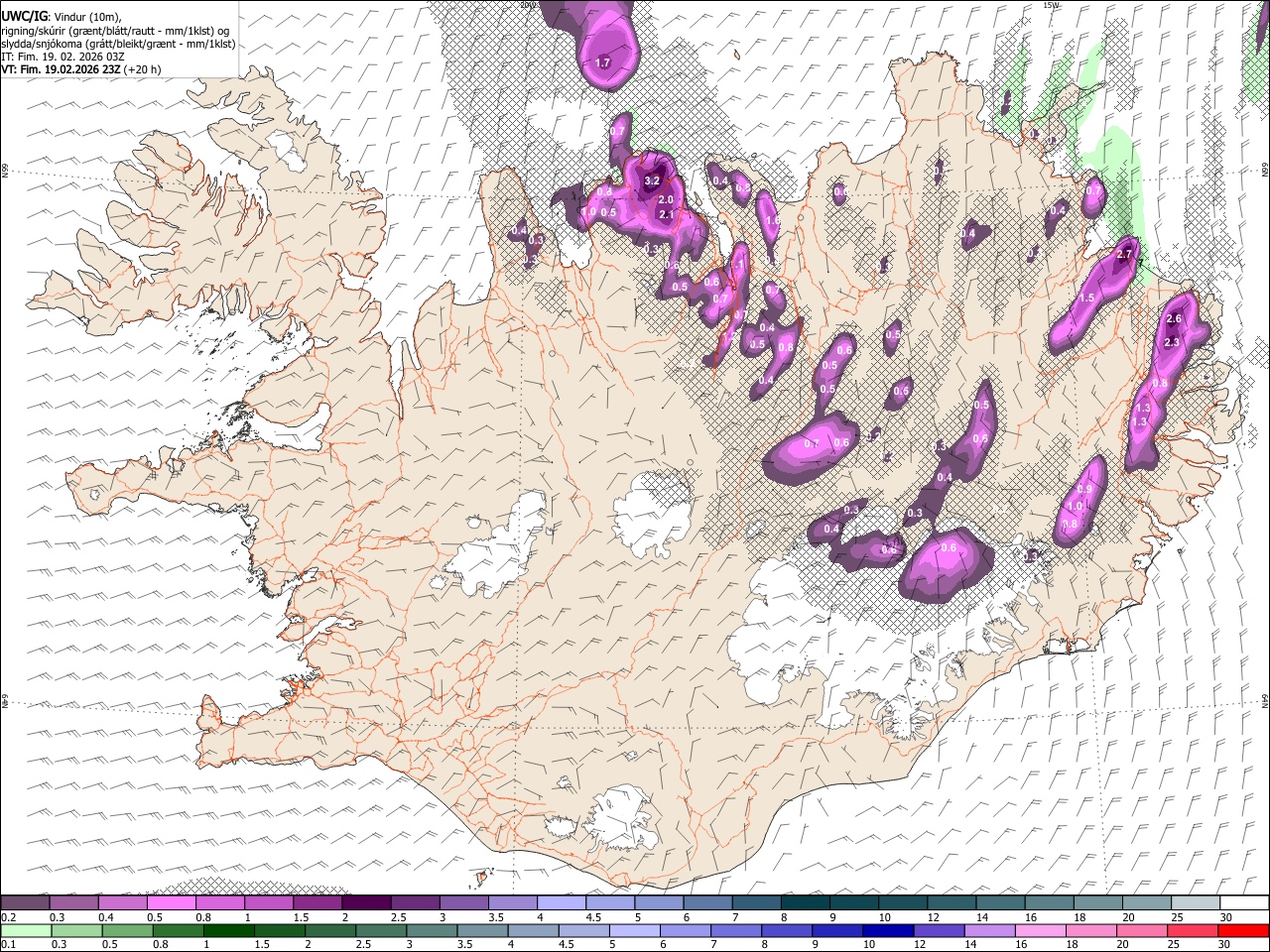The height and width of the screenshot is (952, 1270).
Task: Click the 2.3 snowfall value on the east coast
Action: tap(1172, 342)
